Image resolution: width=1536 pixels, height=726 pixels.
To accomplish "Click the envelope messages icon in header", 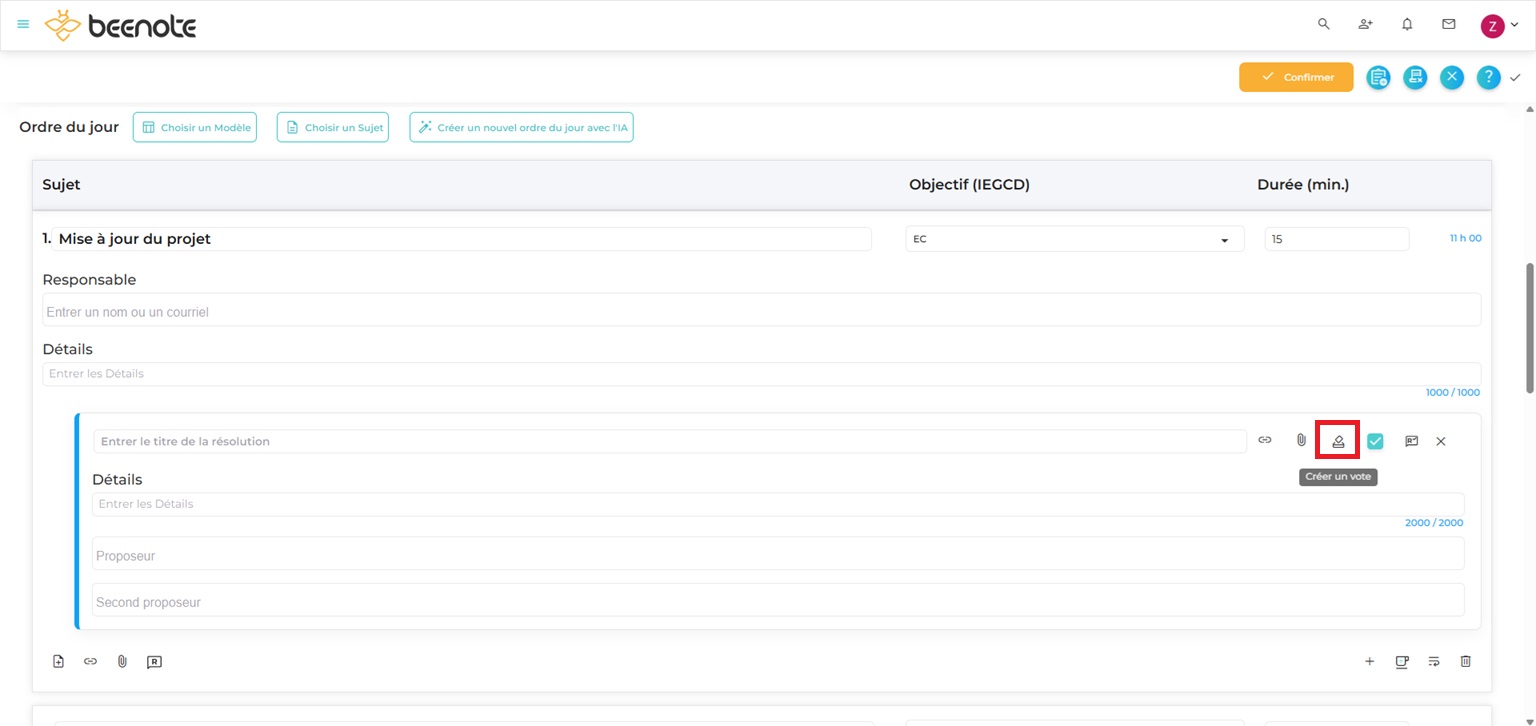I will point(1449,24).
